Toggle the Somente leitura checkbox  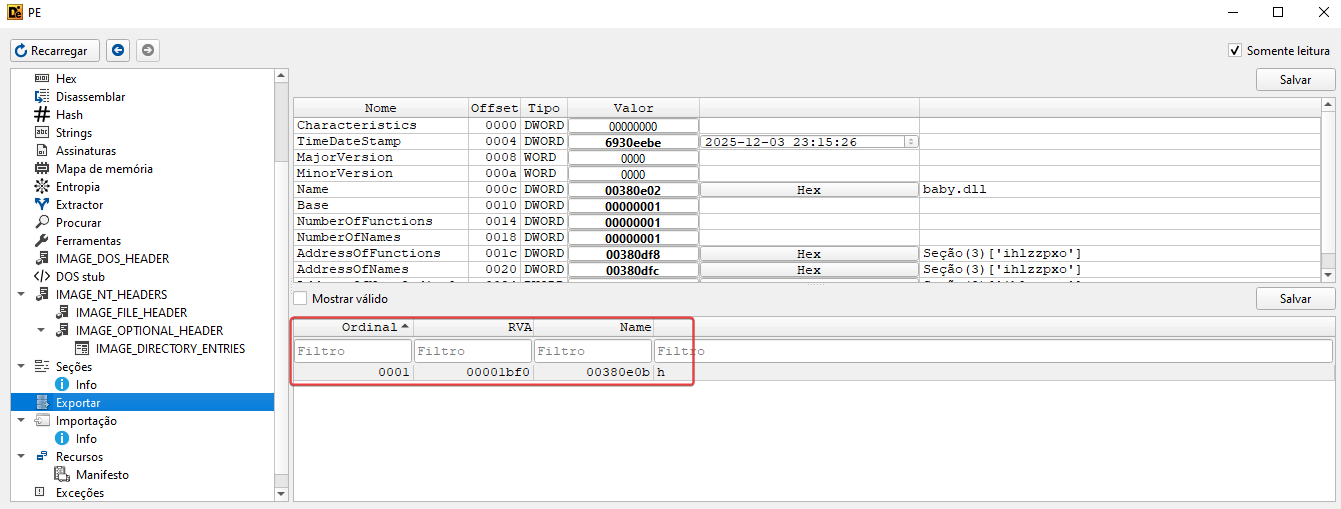(x=1235, y=50)
